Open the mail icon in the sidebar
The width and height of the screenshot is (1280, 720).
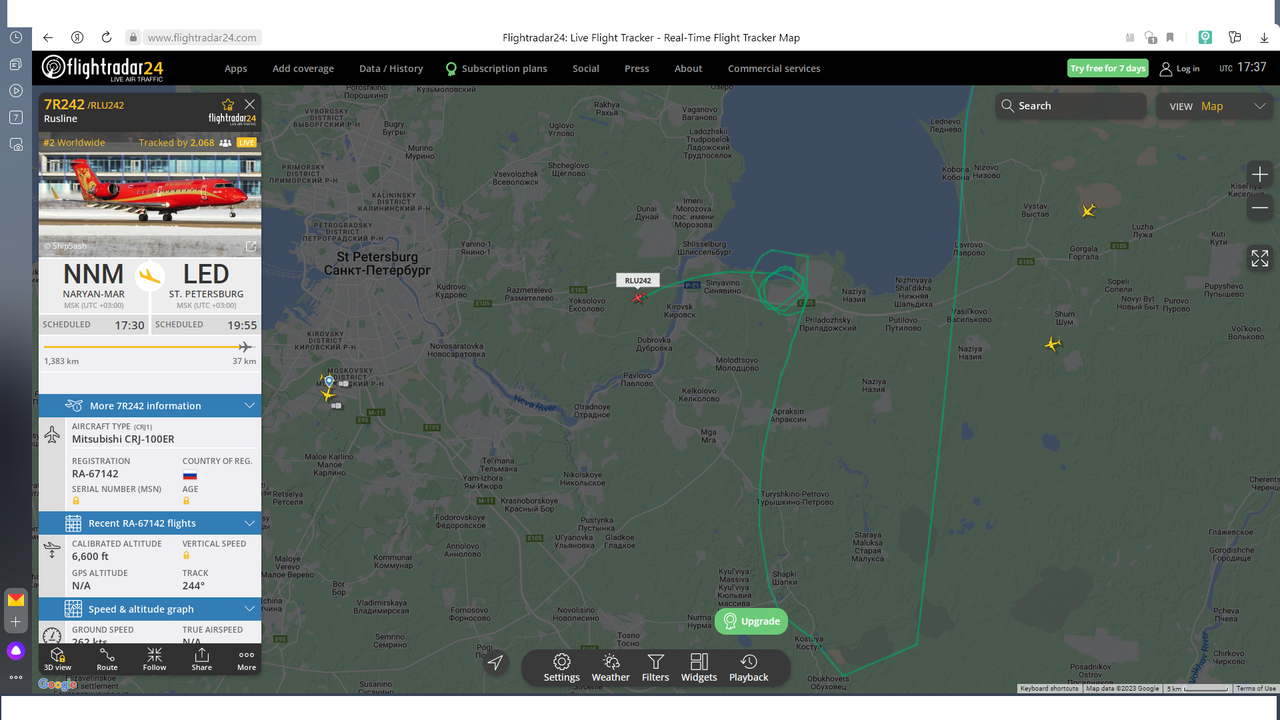tap(16, 600)
